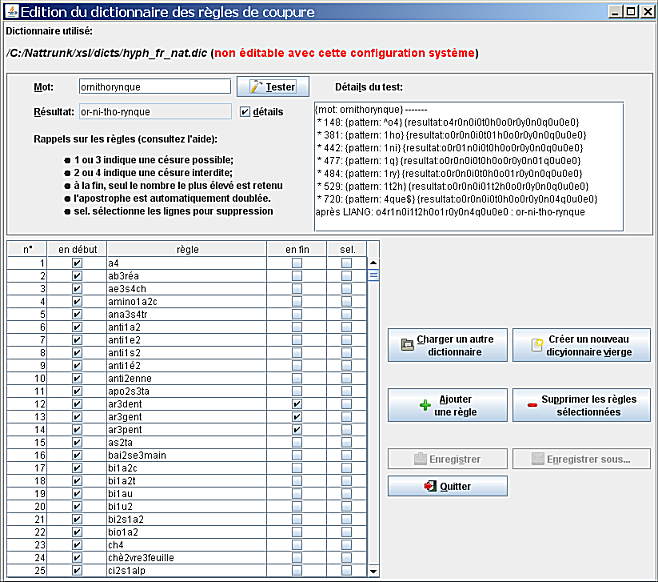The image size is (658, 582).
Task: Click the Enregistrer button
Action: (447, 459)
